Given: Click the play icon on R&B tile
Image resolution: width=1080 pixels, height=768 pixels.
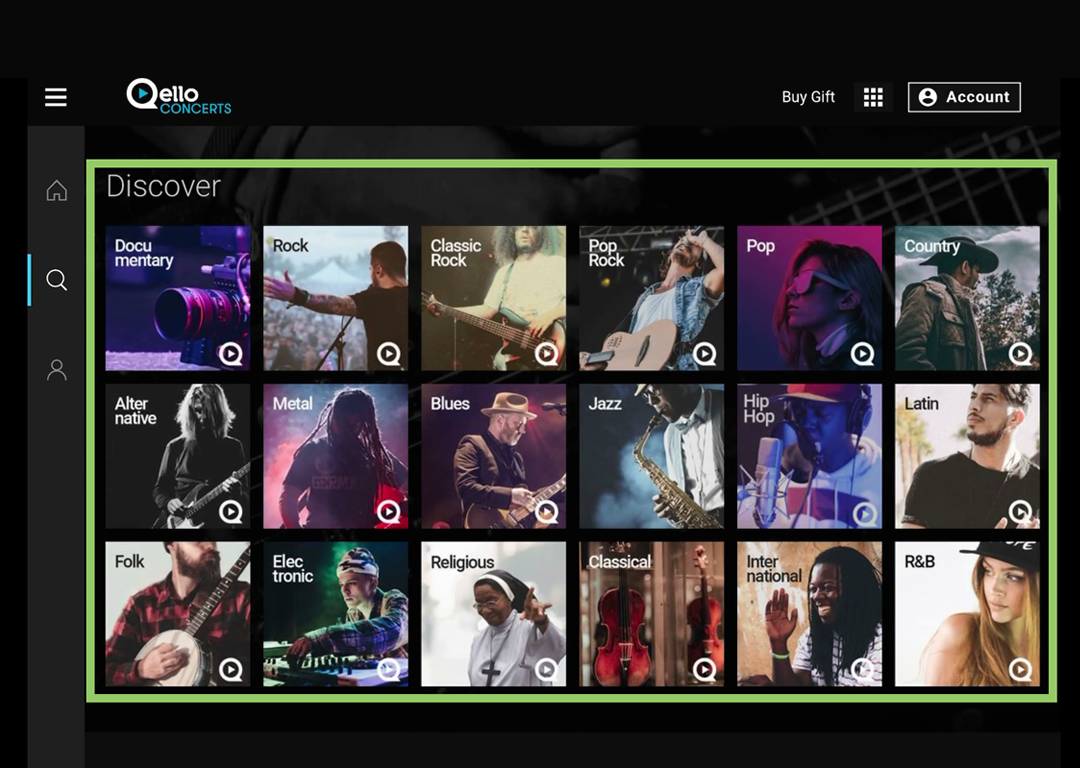Looking at the screenshot, I should 1020,670.
